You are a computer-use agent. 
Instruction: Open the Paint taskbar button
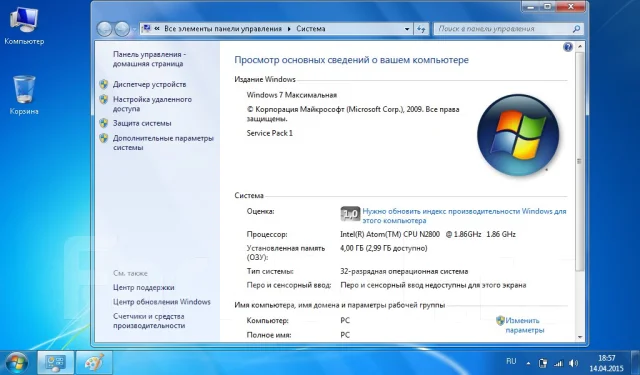pyautogui.click(x=94, y=362)
